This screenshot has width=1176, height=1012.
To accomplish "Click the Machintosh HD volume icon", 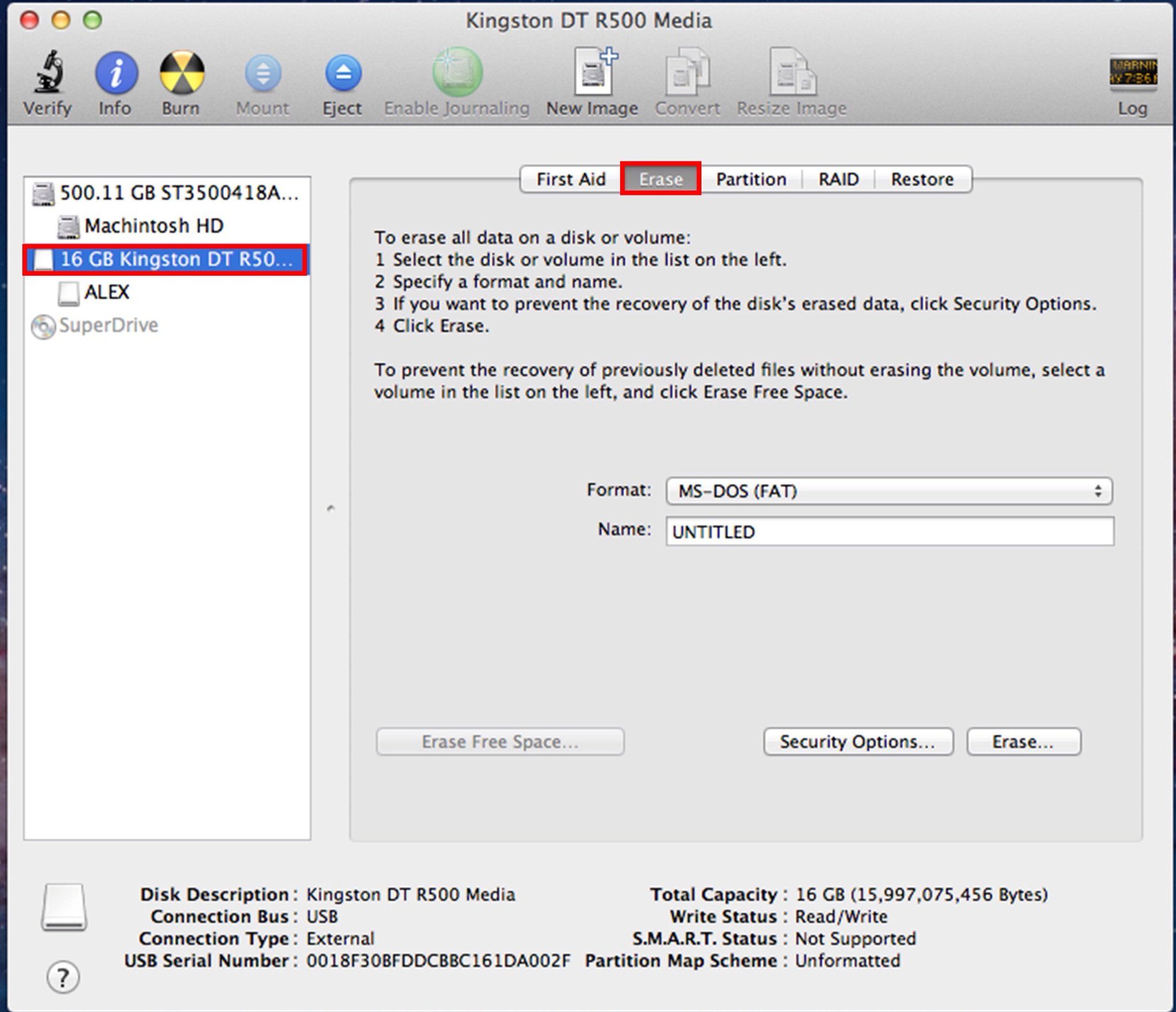I will tap(68, 227).
